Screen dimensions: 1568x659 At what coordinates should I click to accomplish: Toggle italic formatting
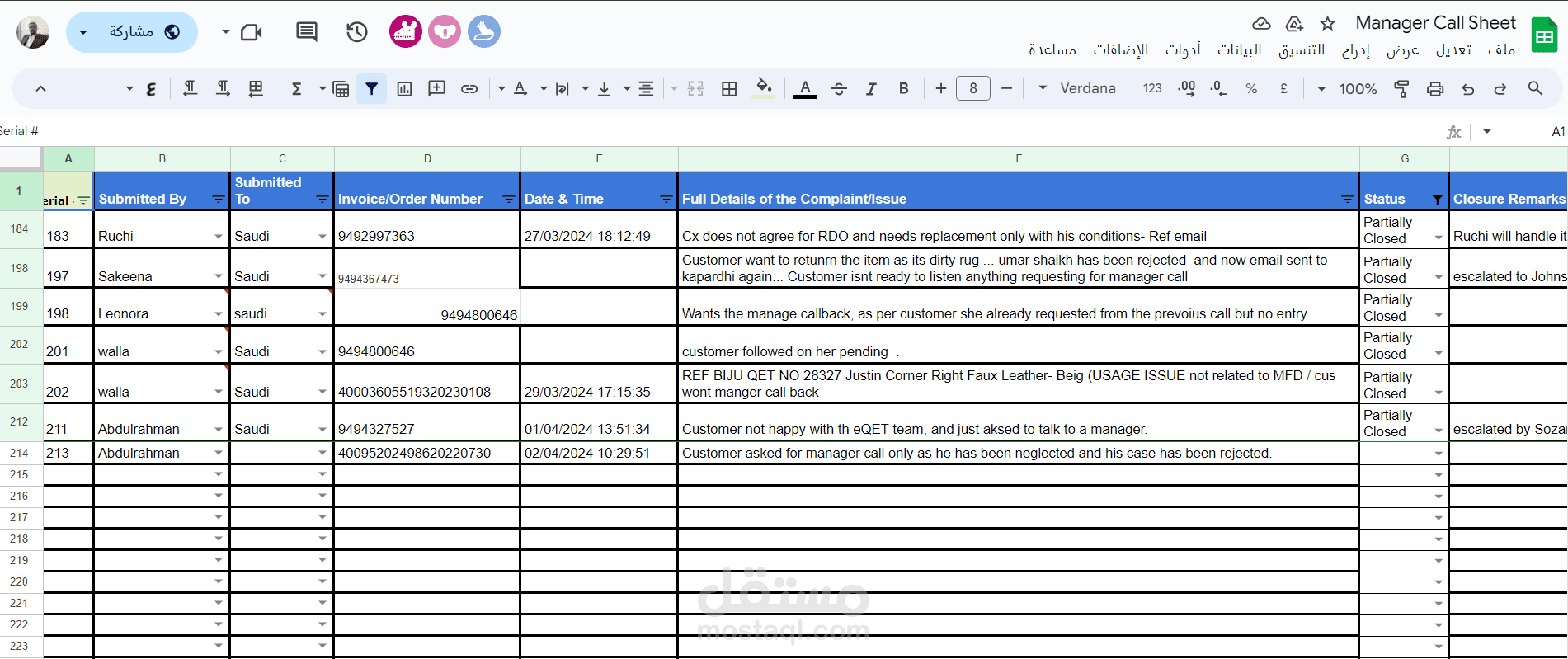pyautogui.click(x=871, y=88)
